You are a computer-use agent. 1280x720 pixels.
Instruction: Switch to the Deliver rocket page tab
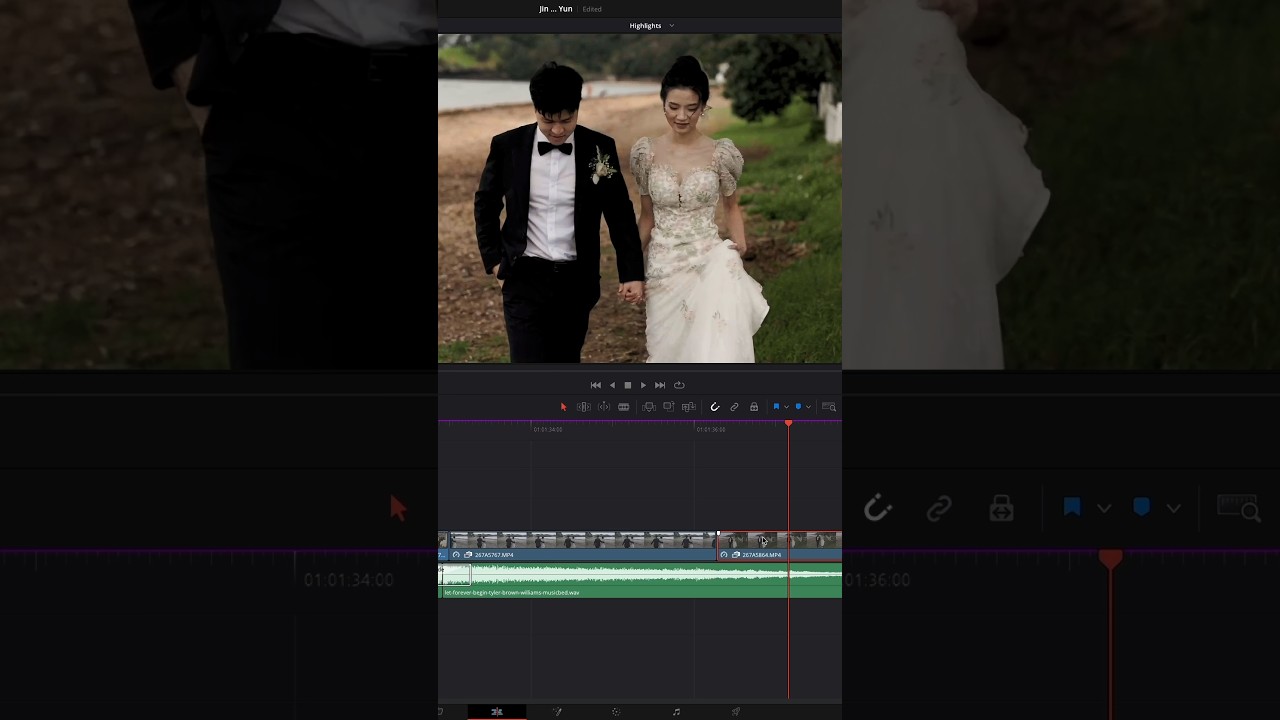coord(736,712)
